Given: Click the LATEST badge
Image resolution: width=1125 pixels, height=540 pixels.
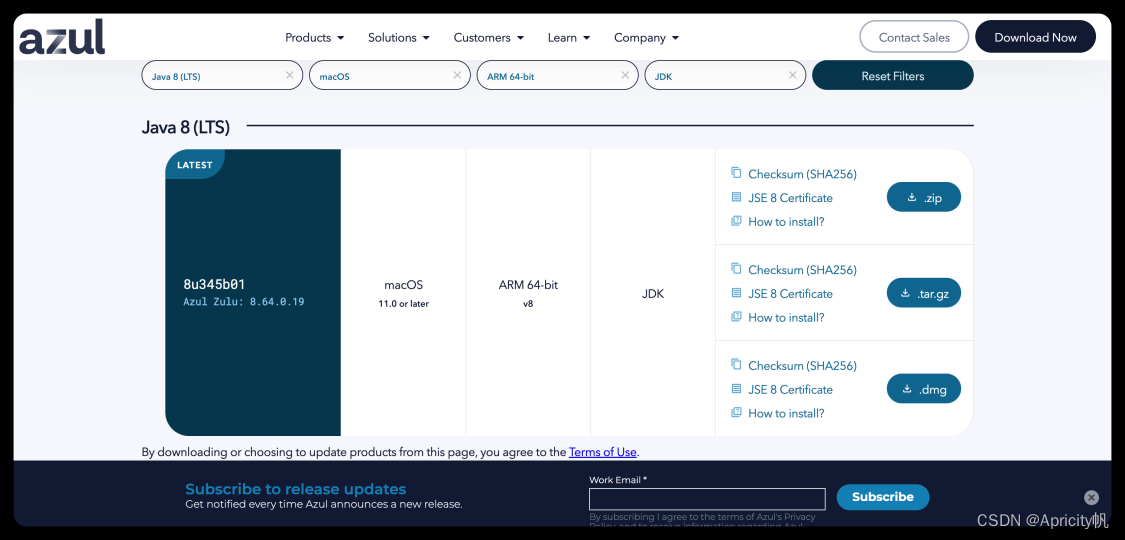Looking at the screenshot, I should [194, 164].
